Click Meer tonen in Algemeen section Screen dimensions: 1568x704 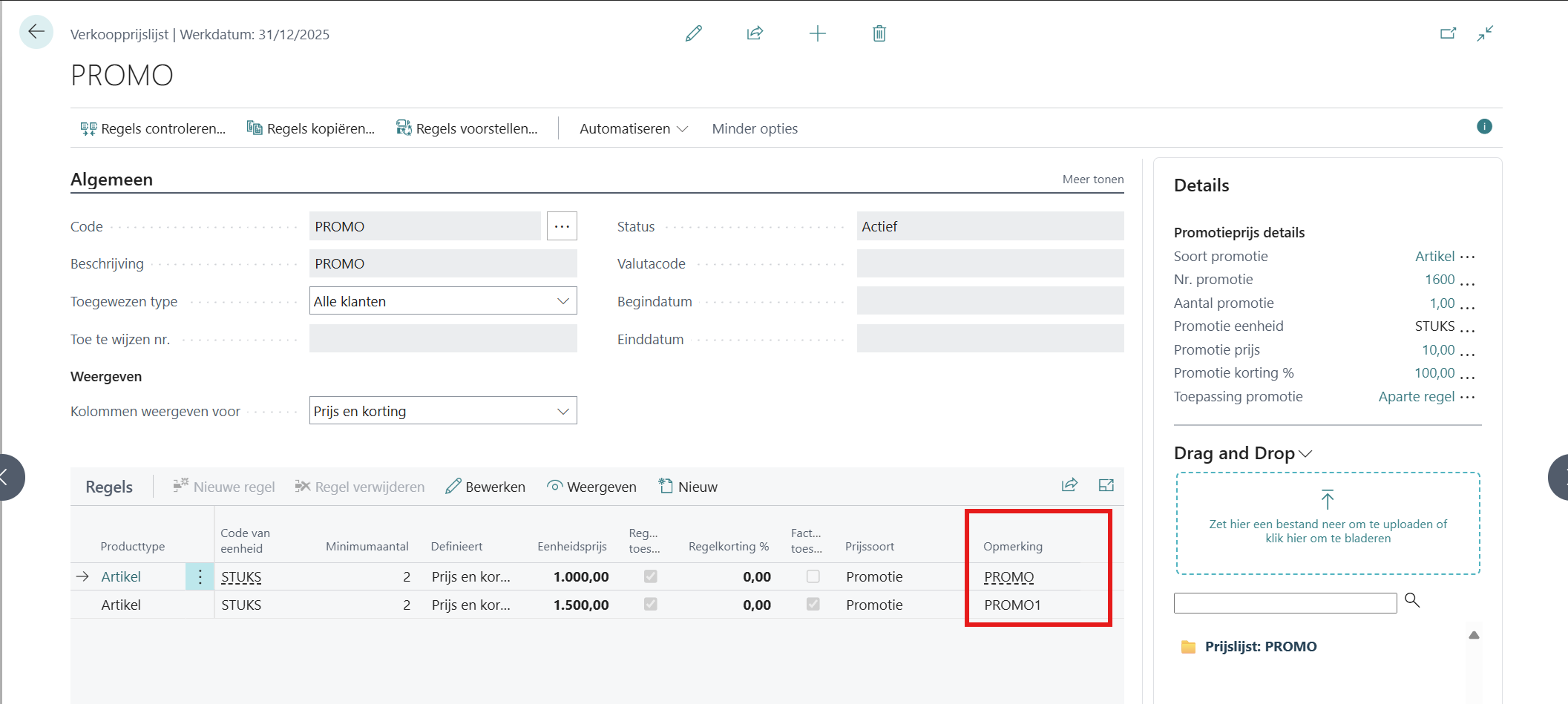(1092, 180)
